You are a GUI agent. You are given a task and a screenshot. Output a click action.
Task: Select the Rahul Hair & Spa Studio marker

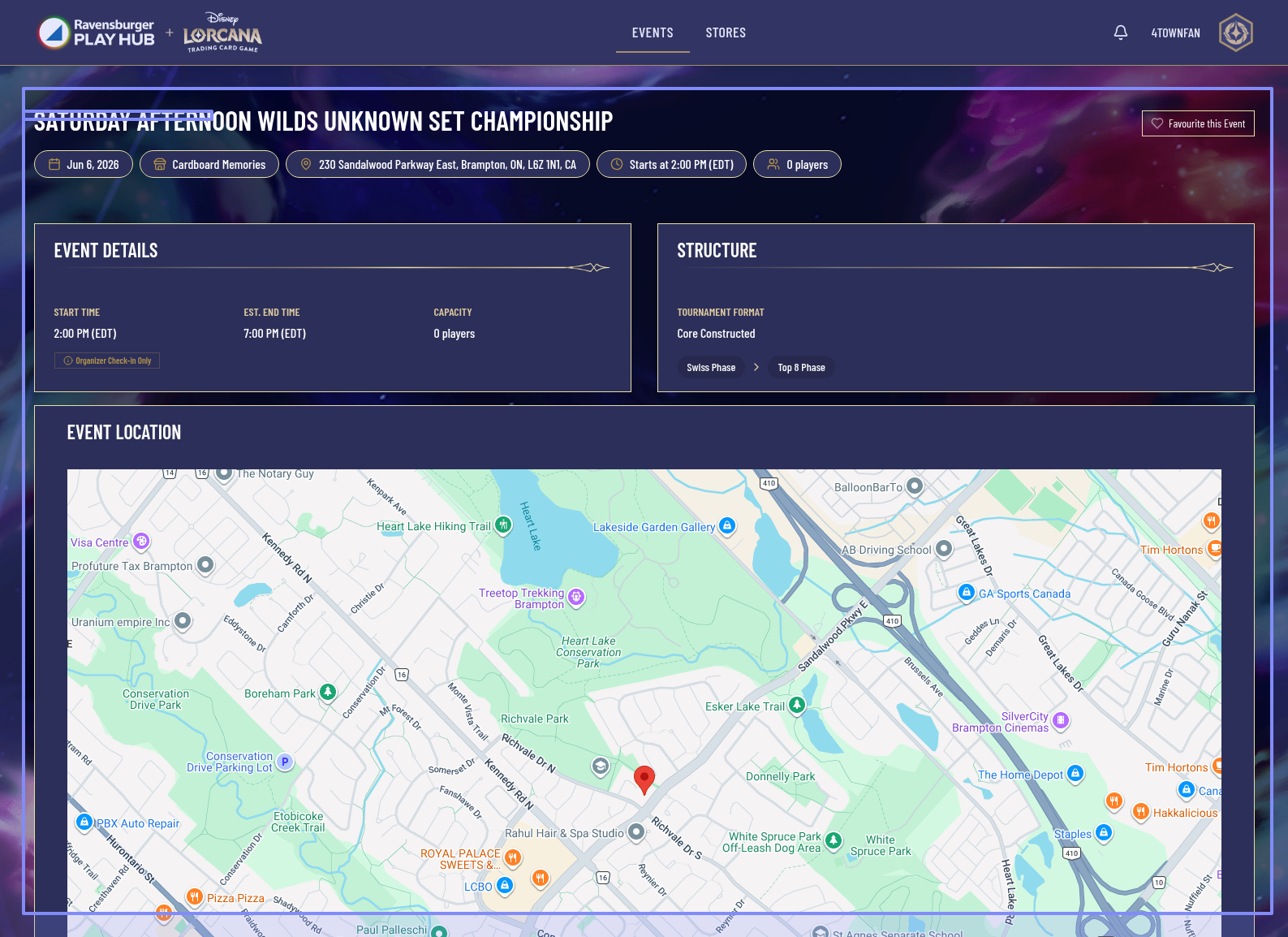(x=636, y=832)
